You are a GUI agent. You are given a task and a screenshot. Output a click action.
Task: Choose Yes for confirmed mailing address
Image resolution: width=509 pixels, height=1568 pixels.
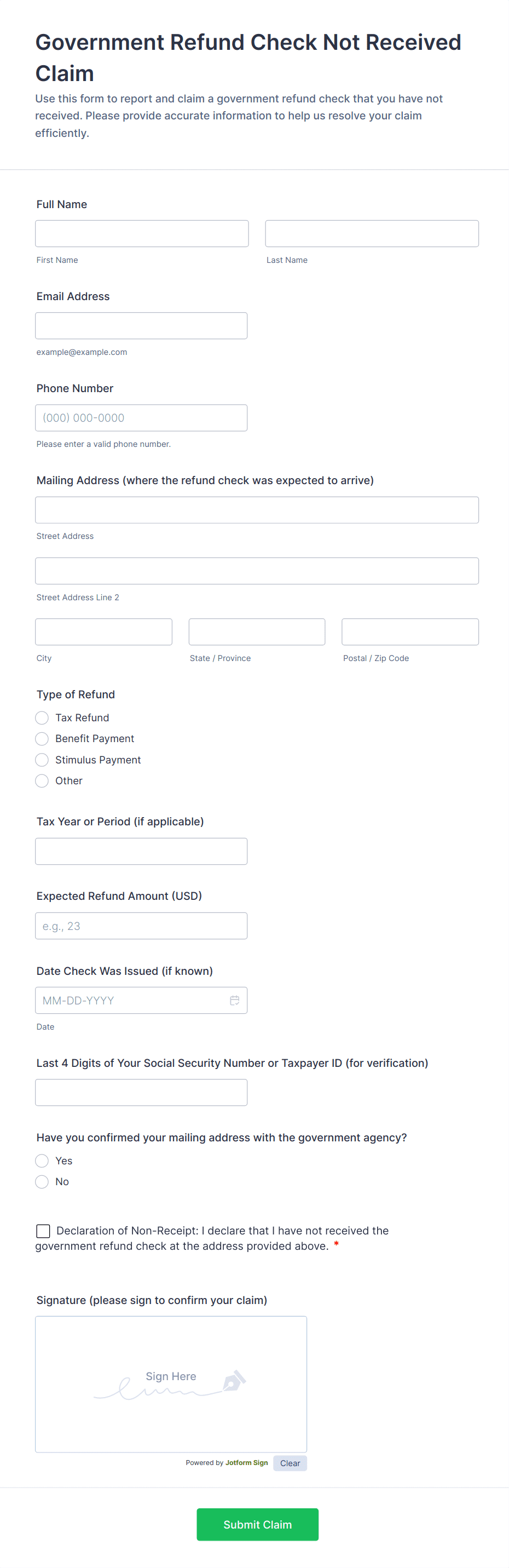tap(42, 1161)
